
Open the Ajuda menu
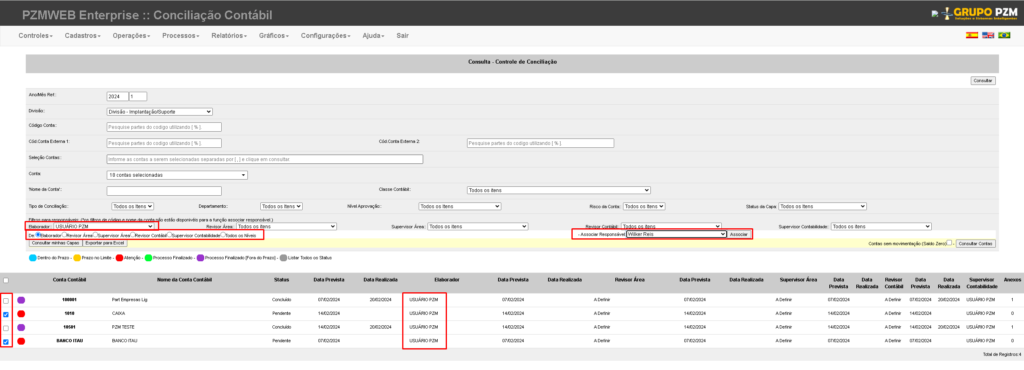click(x=373, y=35)
